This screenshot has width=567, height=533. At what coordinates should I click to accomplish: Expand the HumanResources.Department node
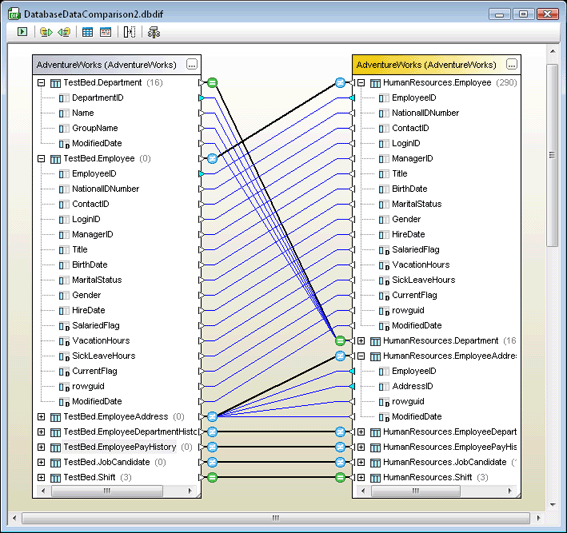(361, 341)
